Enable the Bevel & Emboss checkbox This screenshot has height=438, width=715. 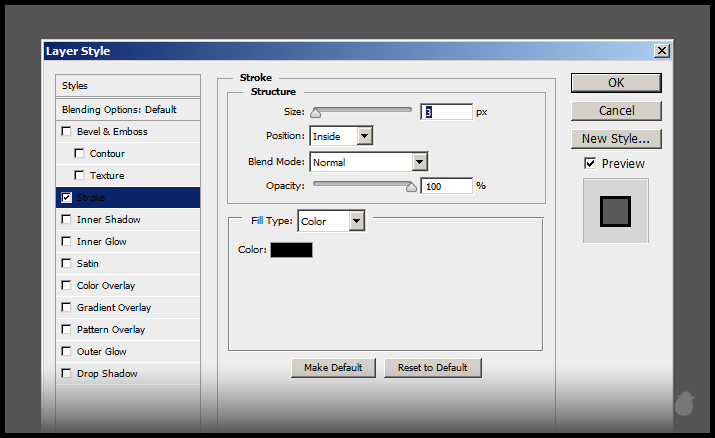click(66, 132)
